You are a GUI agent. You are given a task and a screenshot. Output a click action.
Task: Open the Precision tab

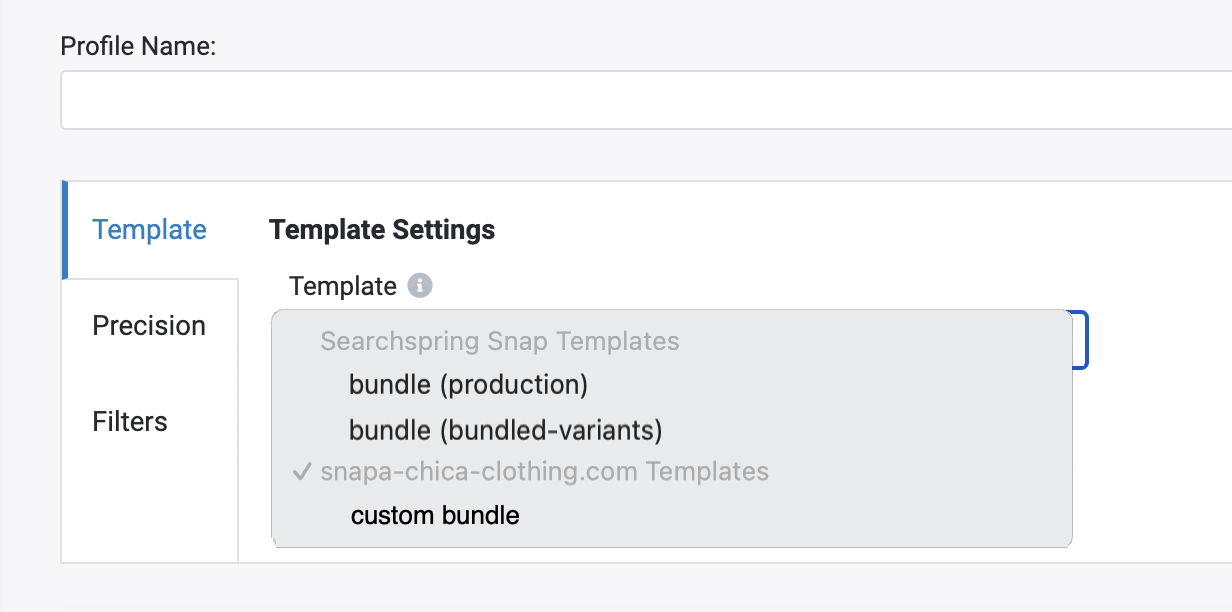pos(150,326)
